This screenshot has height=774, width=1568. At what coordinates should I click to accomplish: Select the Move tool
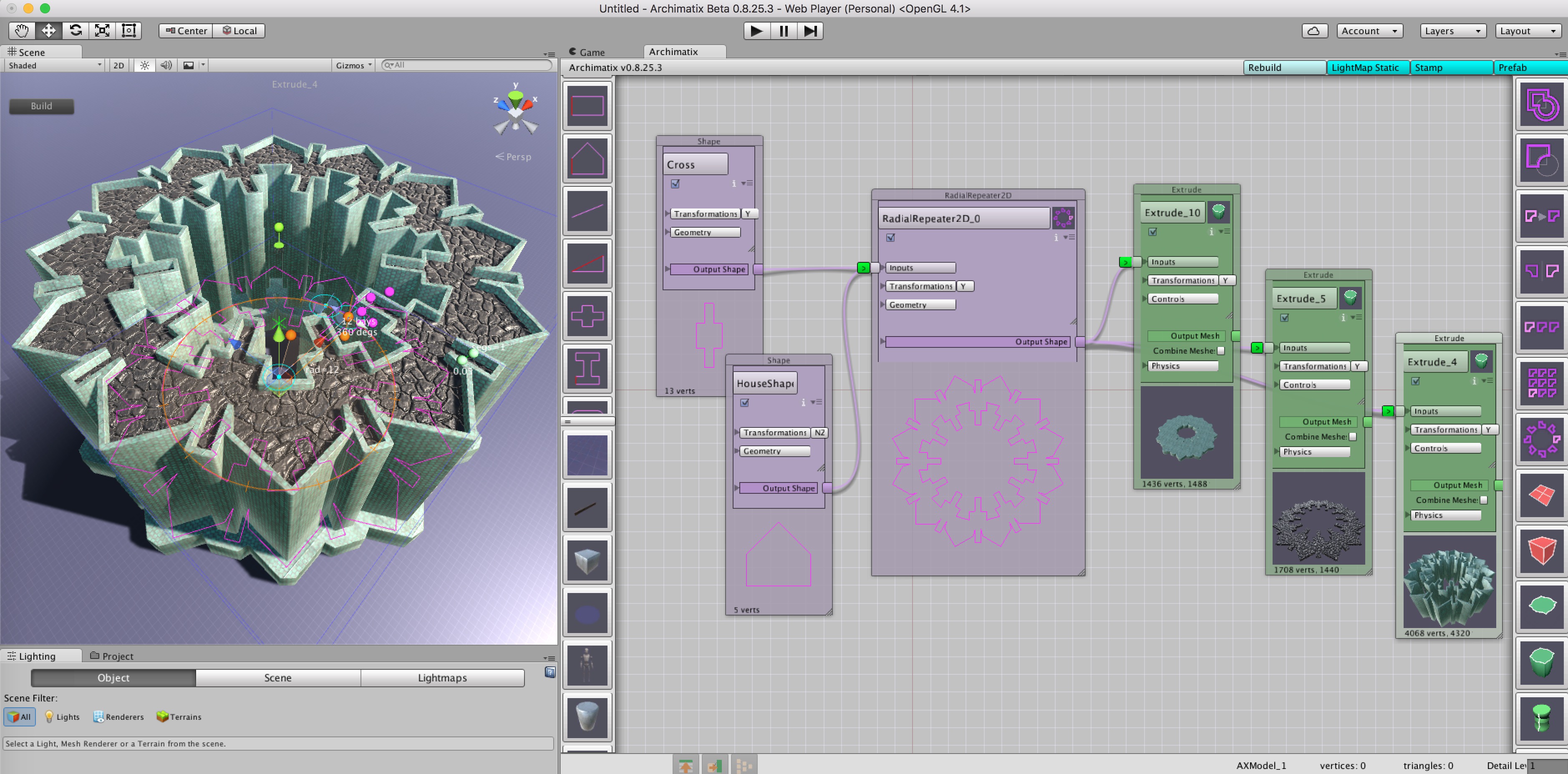pos(49,30)
